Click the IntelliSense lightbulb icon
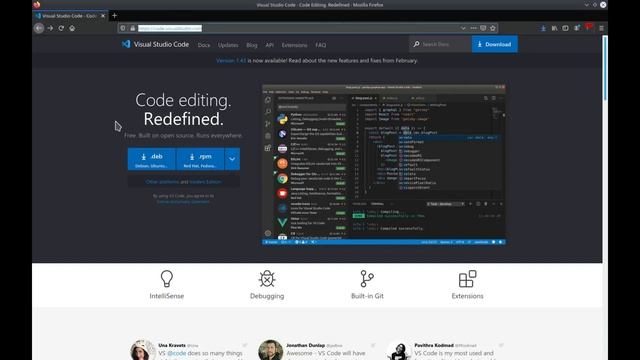 tap(167, 279)
